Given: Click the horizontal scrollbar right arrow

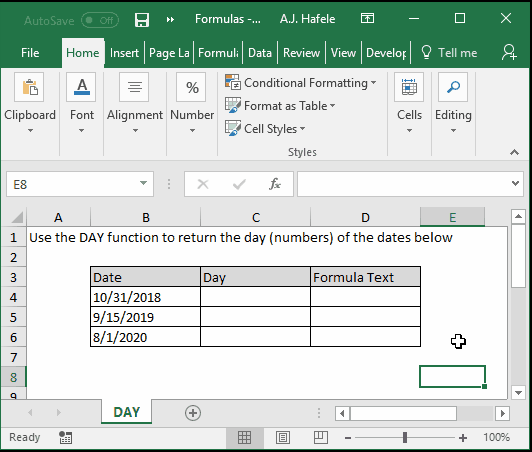Looking at the screenshot, I should point(502,413).
